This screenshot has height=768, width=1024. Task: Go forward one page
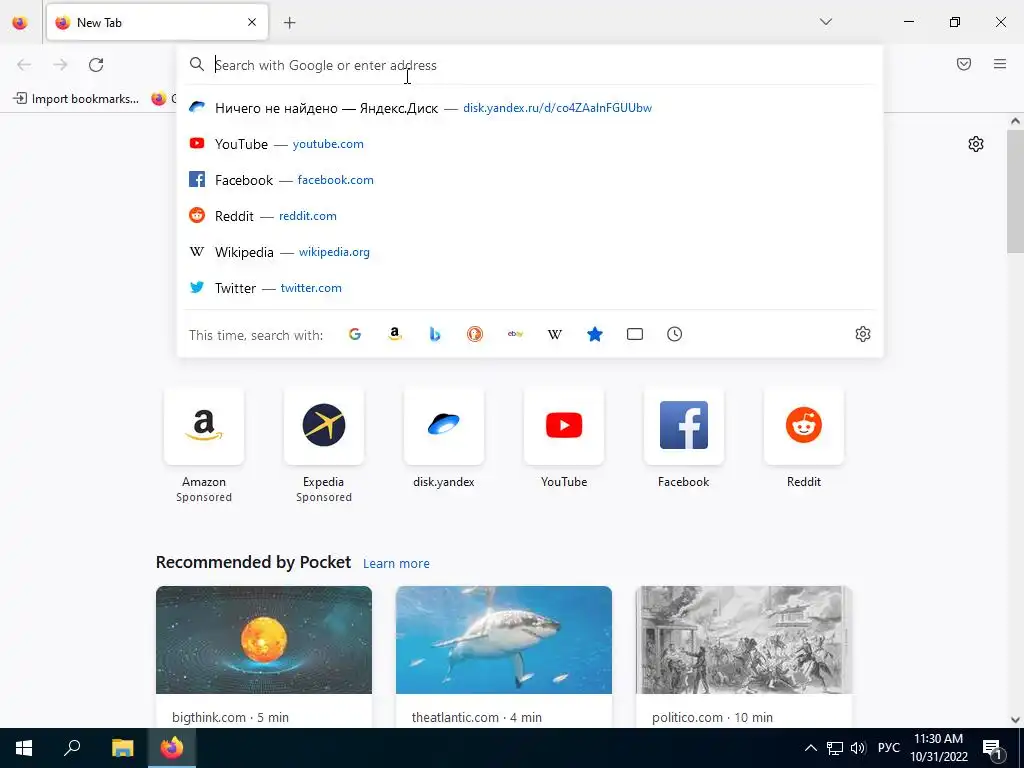coord(60,65)
